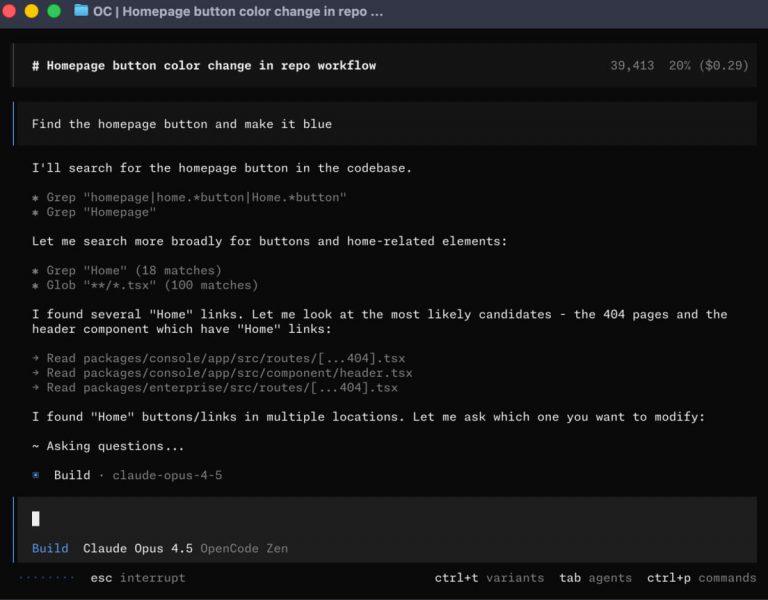Click the asterisk before Glob "**/*.tsx"

click(36, 285)
